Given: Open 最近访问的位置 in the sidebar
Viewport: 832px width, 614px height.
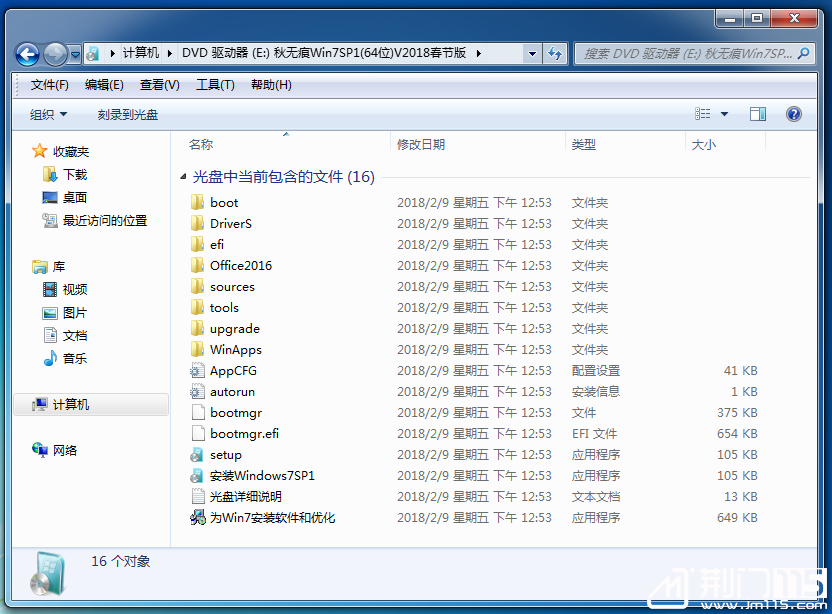Looking at the screenshot, I should [105, 221].
